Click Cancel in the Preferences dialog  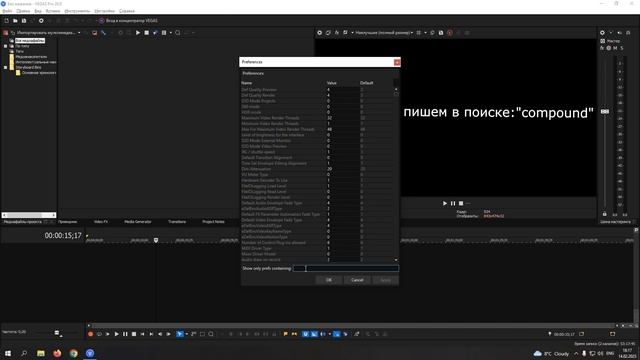357,280
